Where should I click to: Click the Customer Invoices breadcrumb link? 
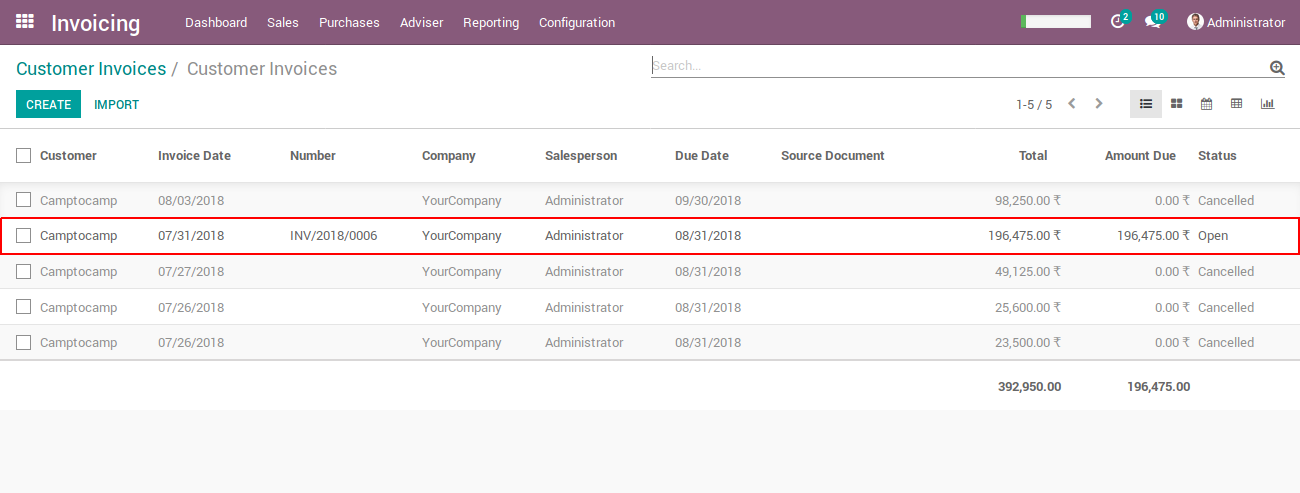tap(91, 69)
